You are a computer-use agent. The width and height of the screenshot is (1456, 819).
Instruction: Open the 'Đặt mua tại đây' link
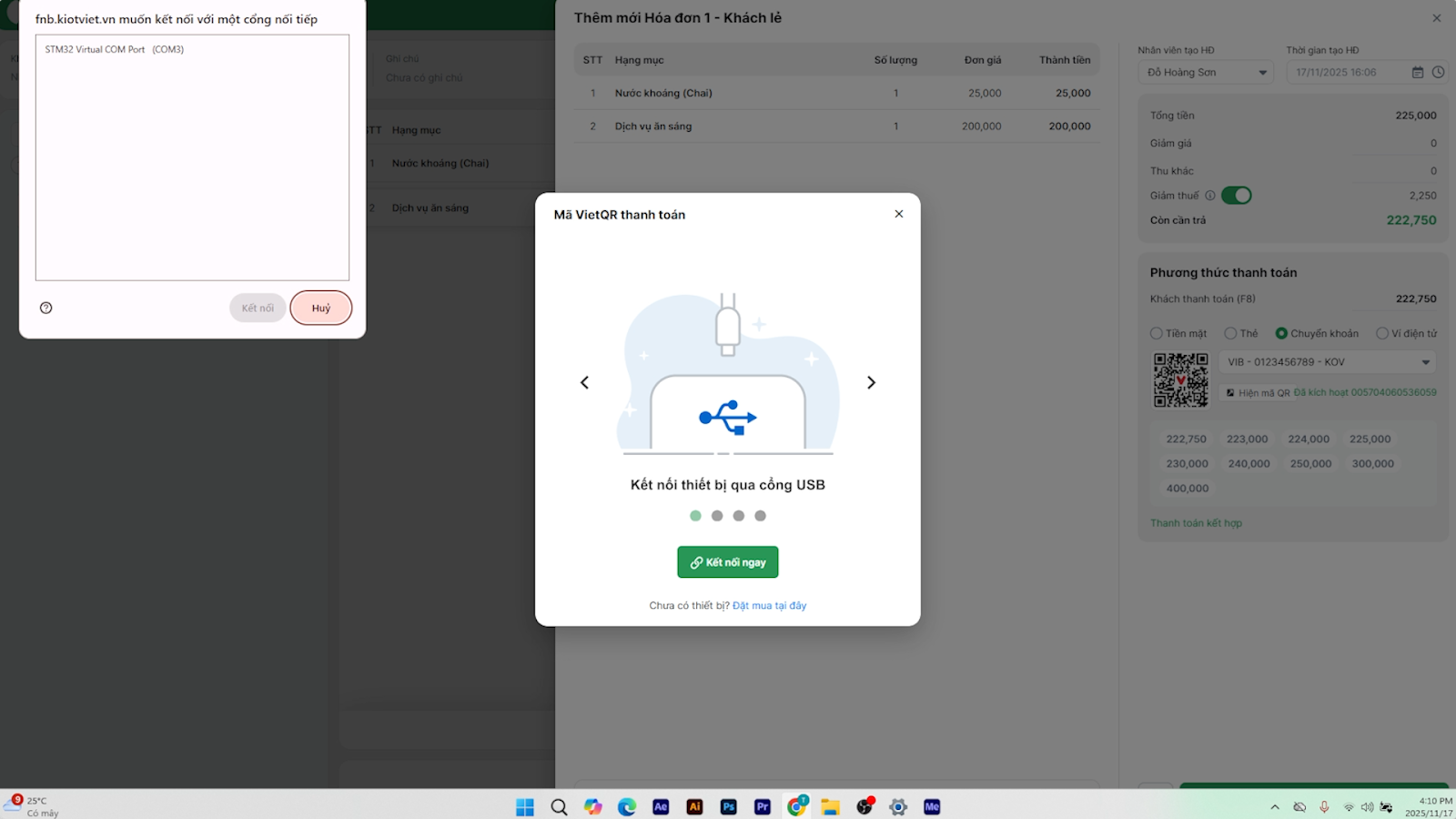point(769,605)
